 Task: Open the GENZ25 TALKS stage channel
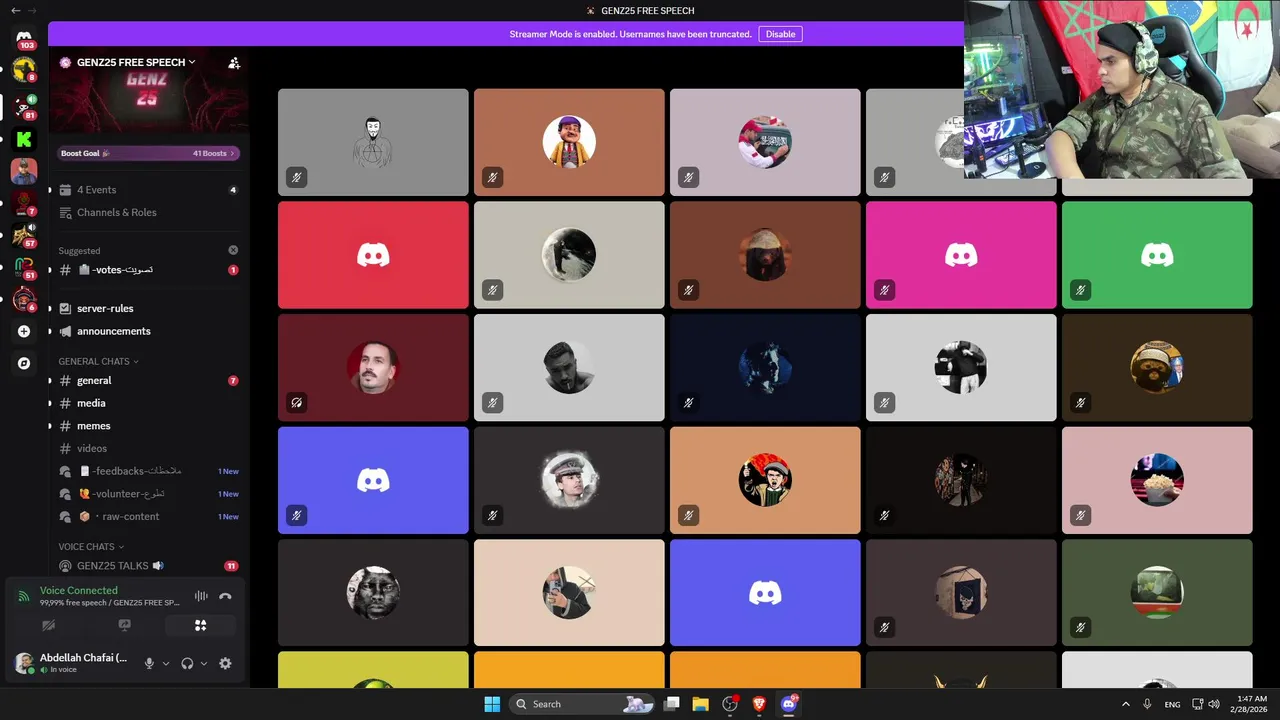148,566
